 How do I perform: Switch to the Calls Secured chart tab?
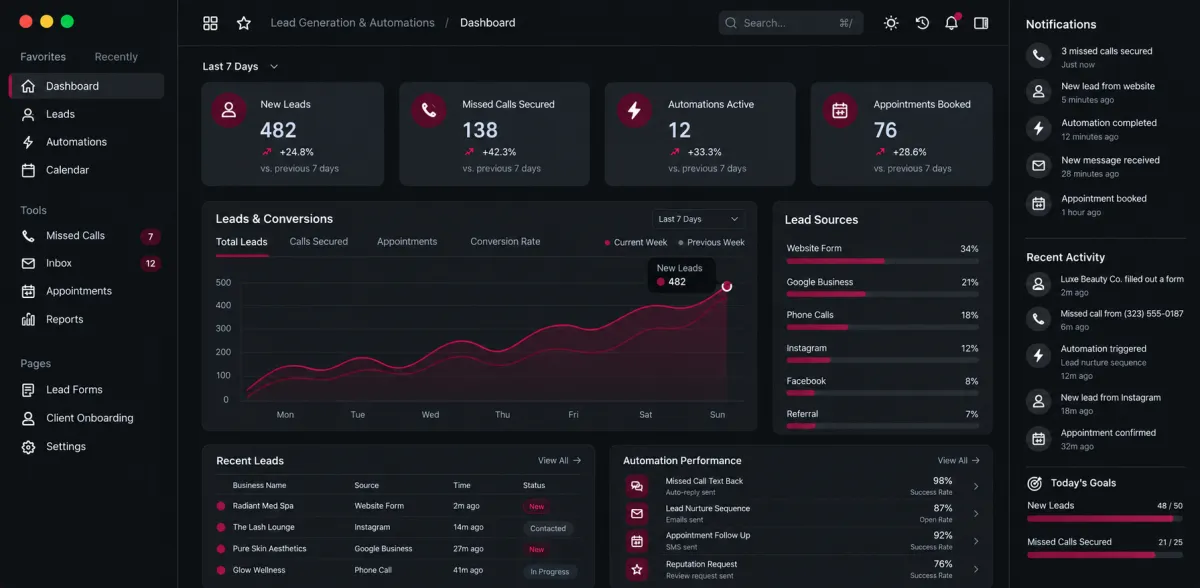point(319,241)
